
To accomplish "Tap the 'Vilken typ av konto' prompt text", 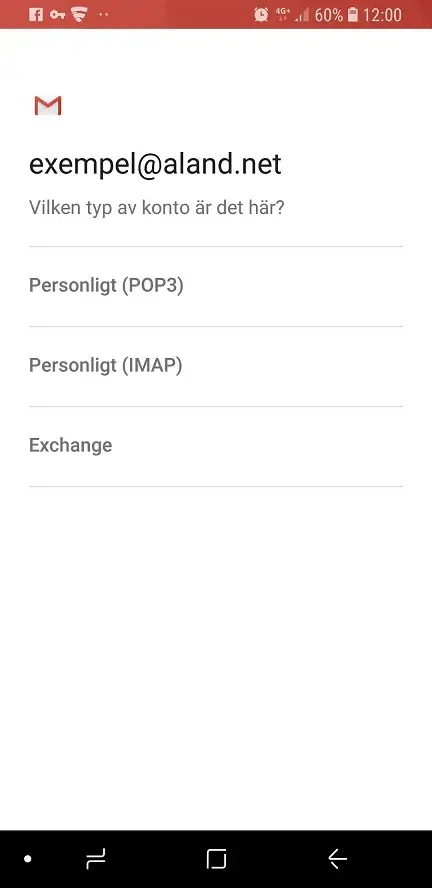I will 157,208.
